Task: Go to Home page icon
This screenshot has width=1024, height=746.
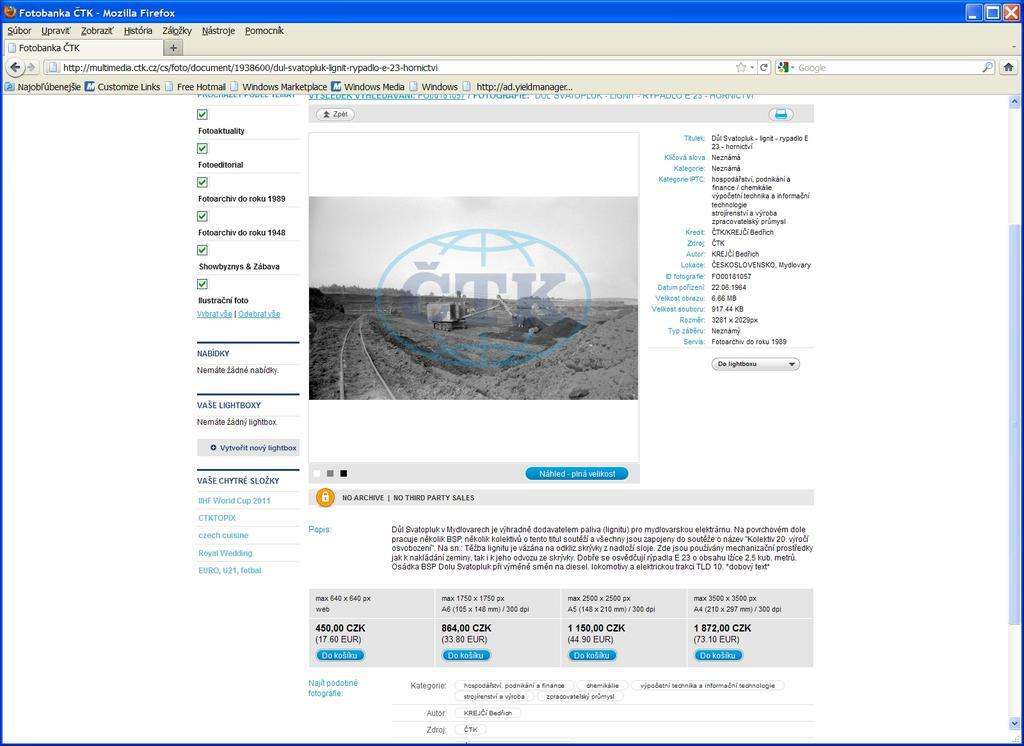Action: pyautogui.click(x=1008, y=67)
